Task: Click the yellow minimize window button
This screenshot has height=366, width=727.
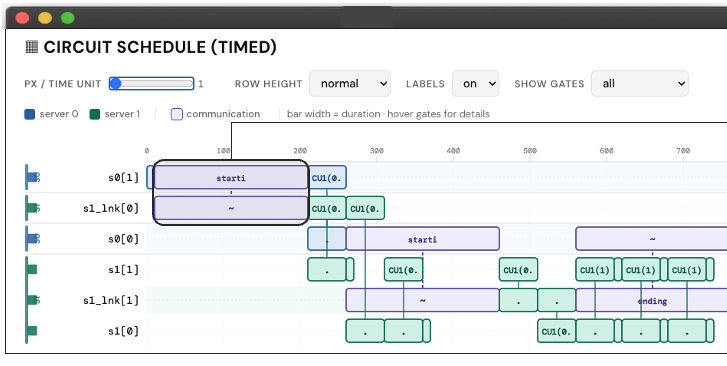Action: point(45,18)
